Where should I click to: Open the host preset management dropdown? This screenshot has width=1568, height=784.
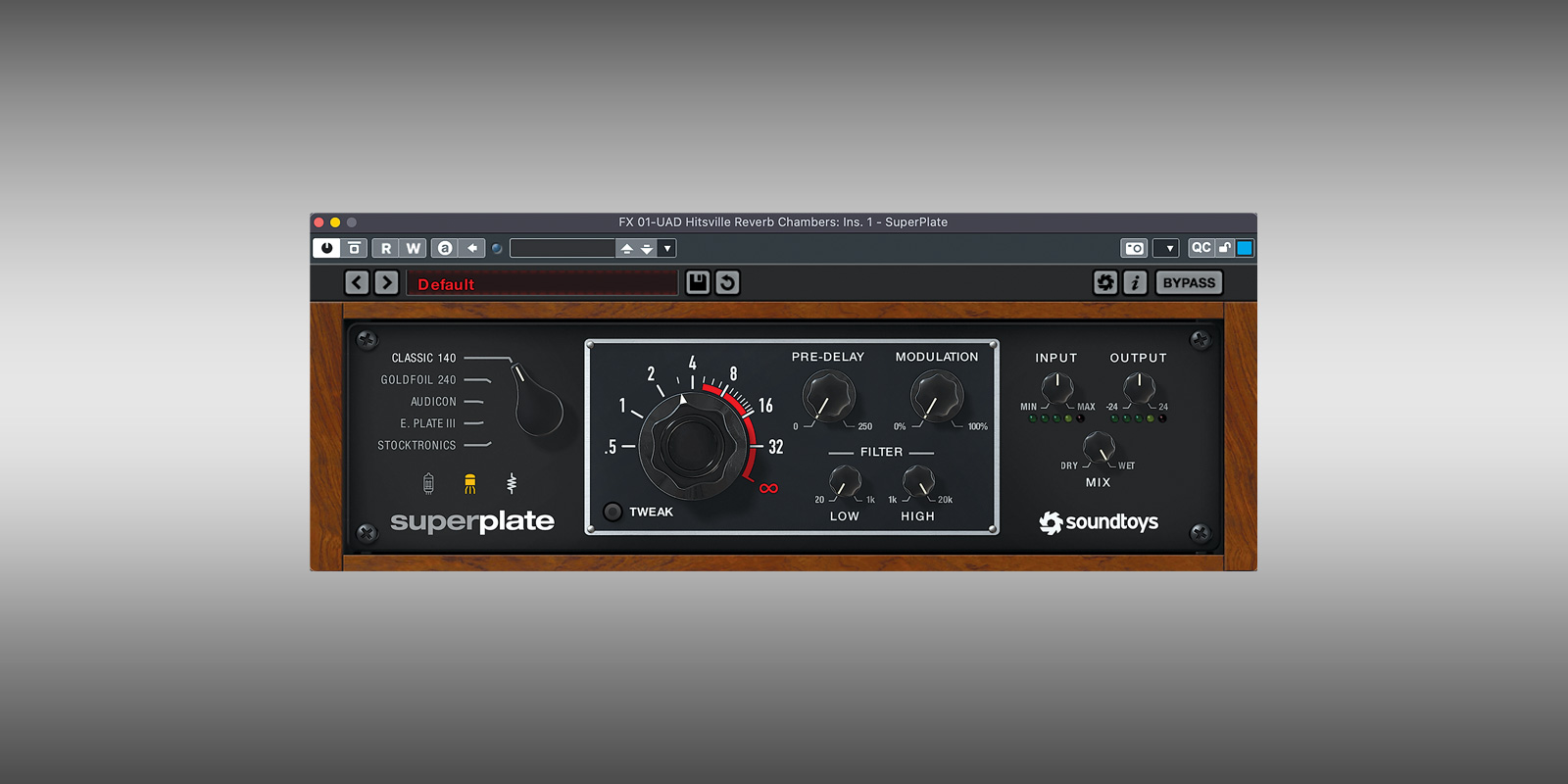point(667,249)
